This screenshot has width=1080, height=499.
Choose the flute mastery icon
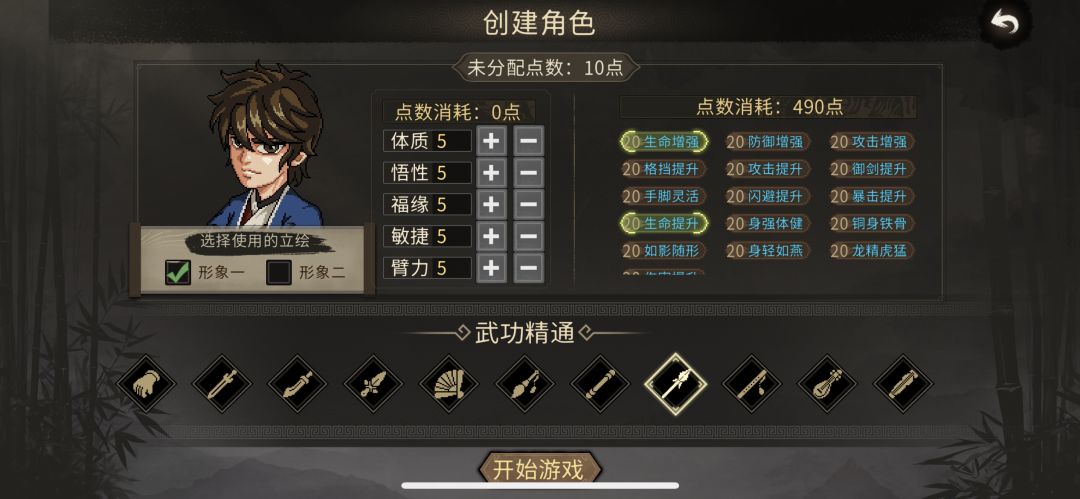pyautogui.click(x=751, y=385)
